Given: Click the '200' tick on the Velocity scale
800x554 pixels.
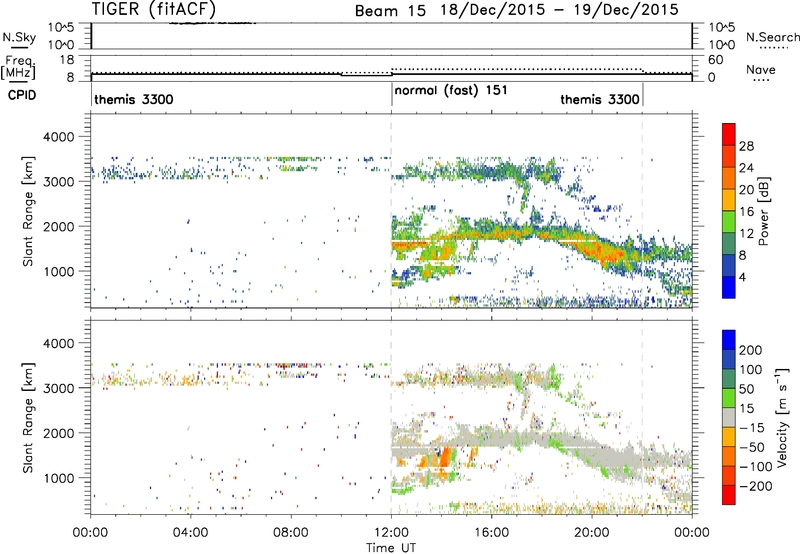Looking at the screenshot, I should (751, 350).
